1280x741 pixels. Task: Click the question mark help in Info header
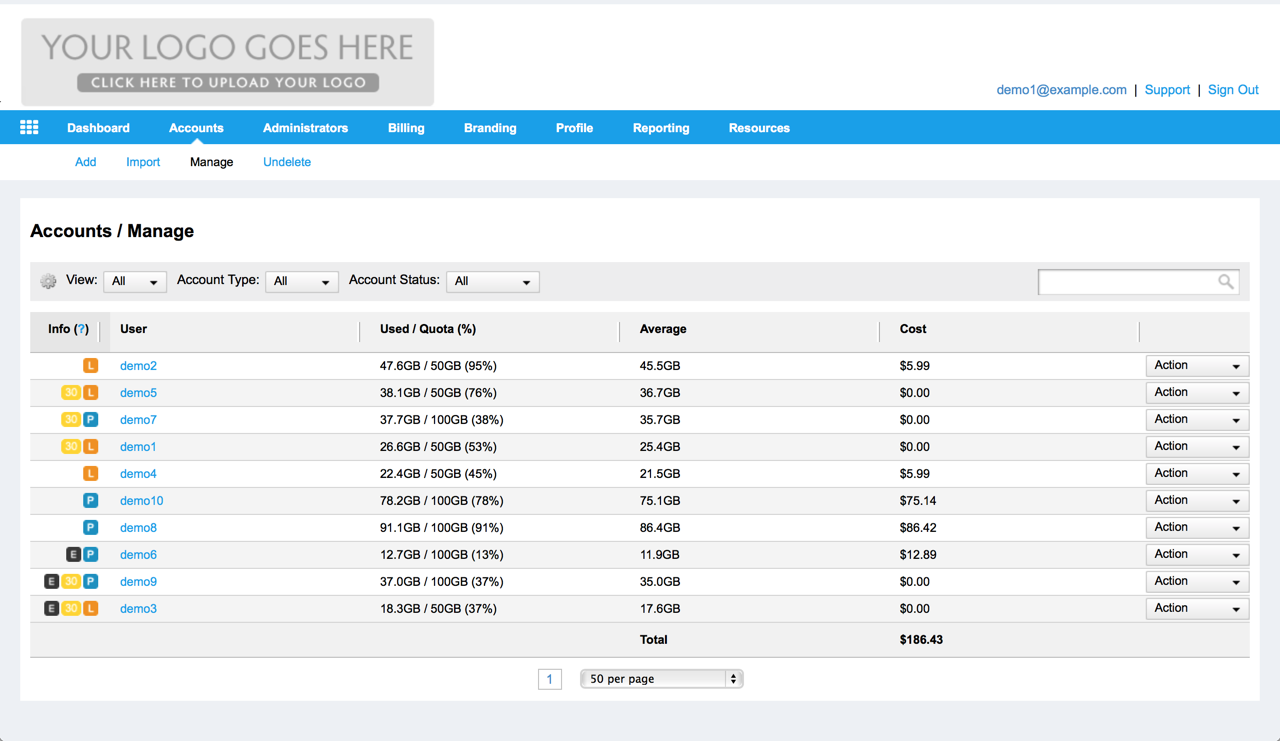pos(82,329)
